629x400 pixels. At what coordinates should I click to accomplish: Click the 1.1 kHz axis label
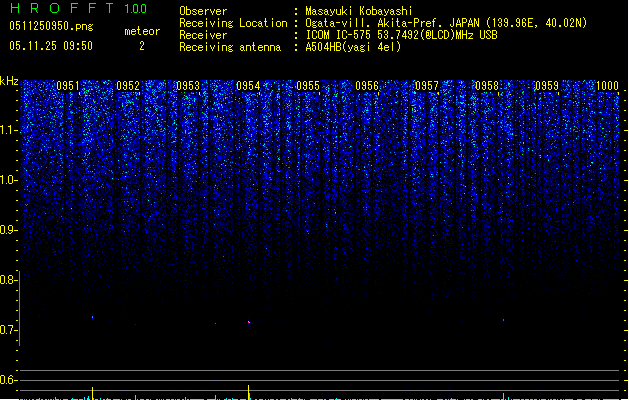pos(9,130)
